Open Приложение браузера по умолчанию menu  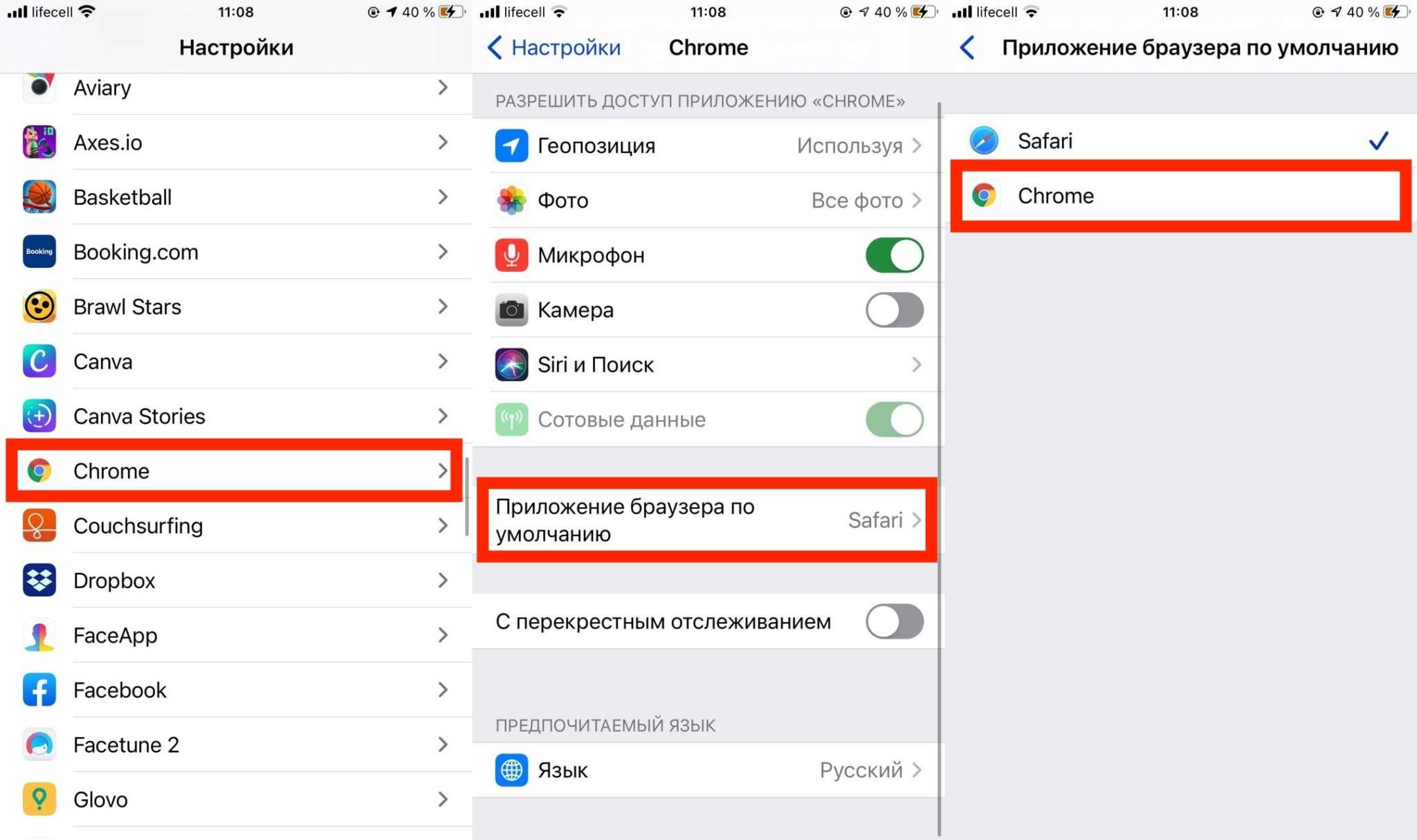click(x=707, y=520)
